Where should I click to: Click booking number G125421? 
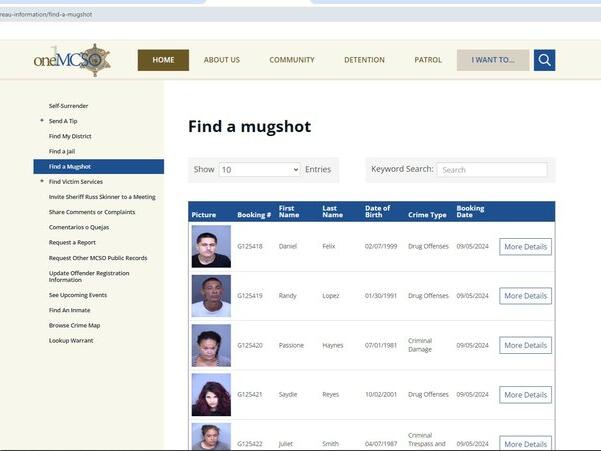tap(250, 394)
